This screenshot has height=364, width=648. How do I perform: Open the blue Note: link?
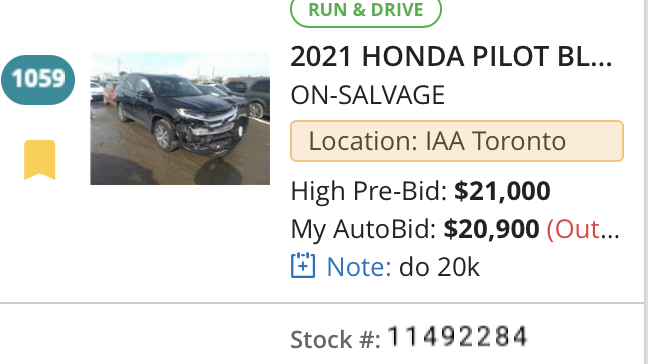(x=359, y=267)
